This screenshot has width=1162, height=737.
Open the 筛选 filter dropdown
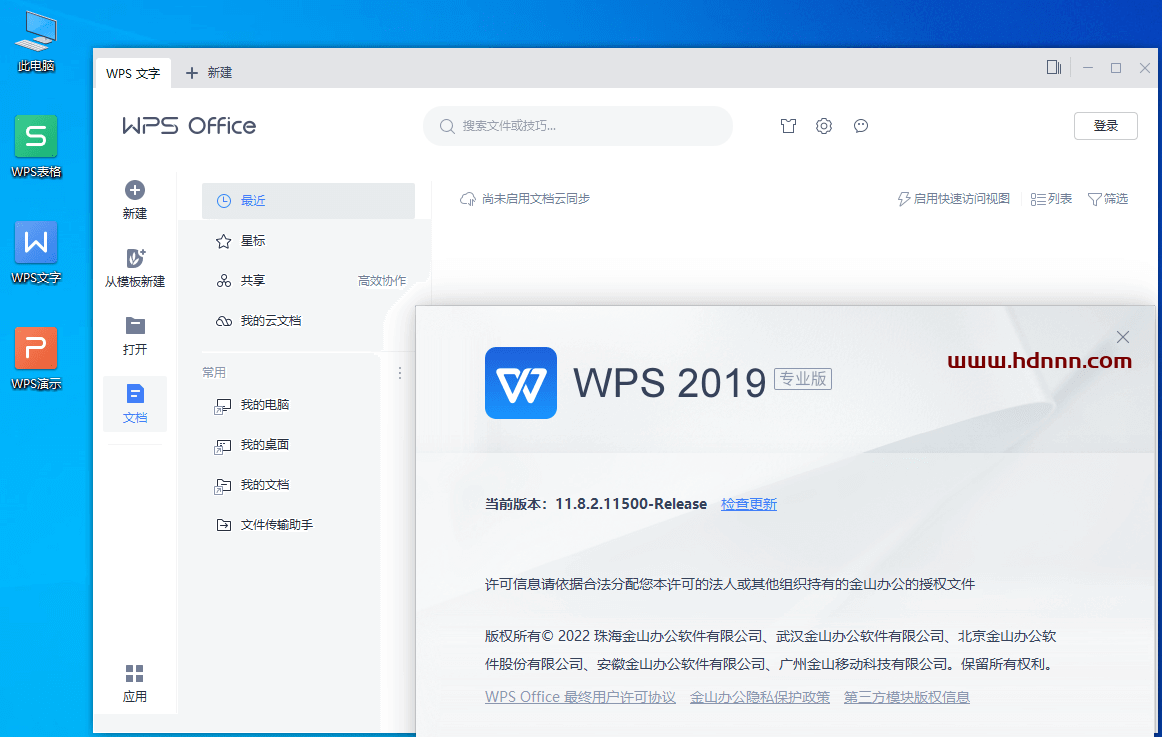point(1108,199)
